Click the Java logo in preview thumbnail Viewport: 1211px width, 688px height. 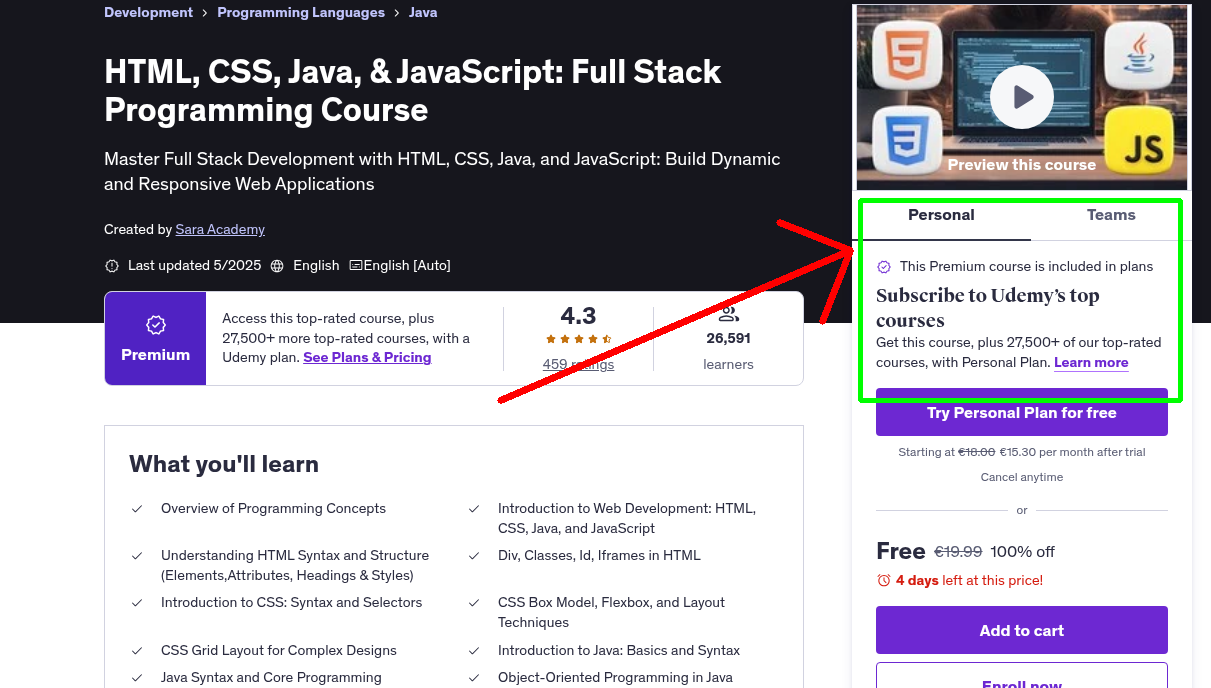1138,53
